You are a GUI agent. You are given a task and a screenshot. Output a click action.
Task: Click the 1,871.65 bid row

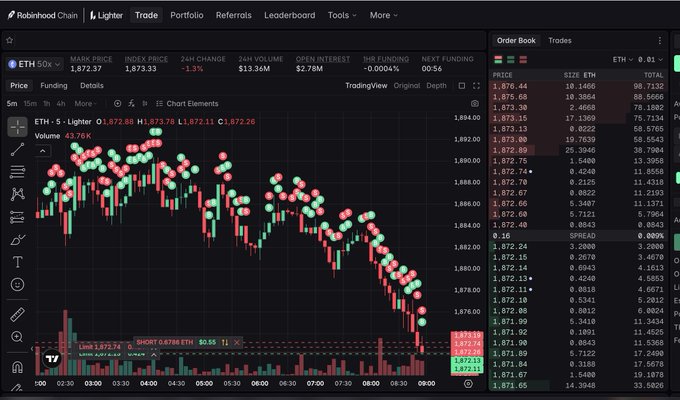(x=578, y=385)
